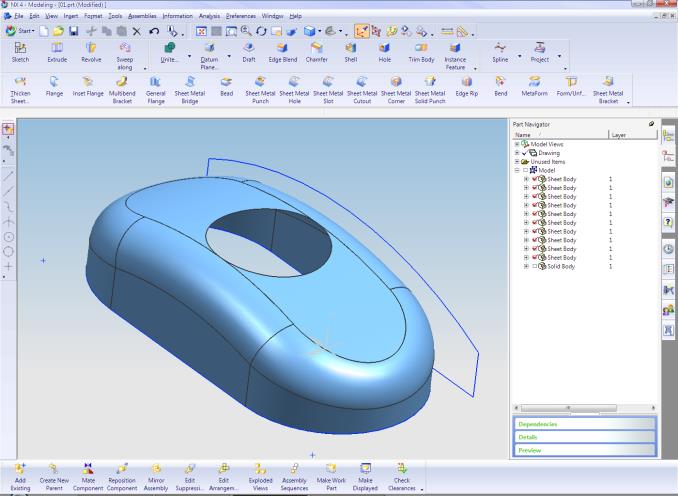Open the Unite dropdown arrow
678x496 pixels.
(x=189, y=56)
